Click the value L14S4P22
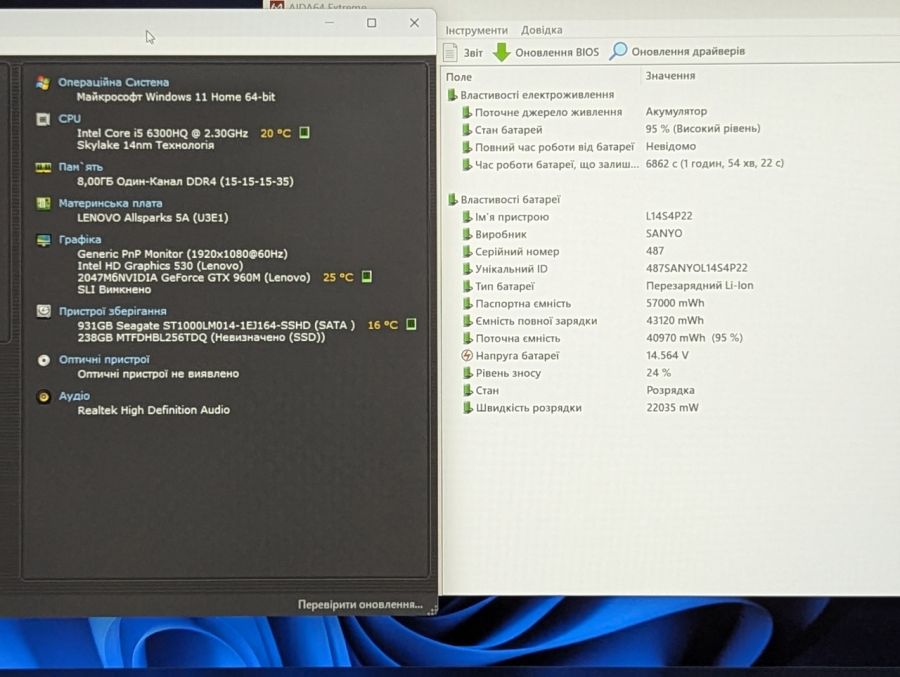 pyautogui.click(x=669, y=216)
